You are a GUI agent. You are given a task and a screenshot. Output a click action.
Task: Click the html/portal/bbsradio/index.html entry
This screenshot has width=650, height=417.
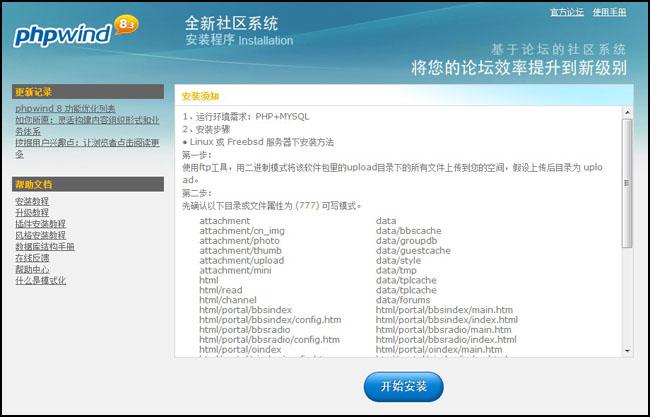[446, 339]
